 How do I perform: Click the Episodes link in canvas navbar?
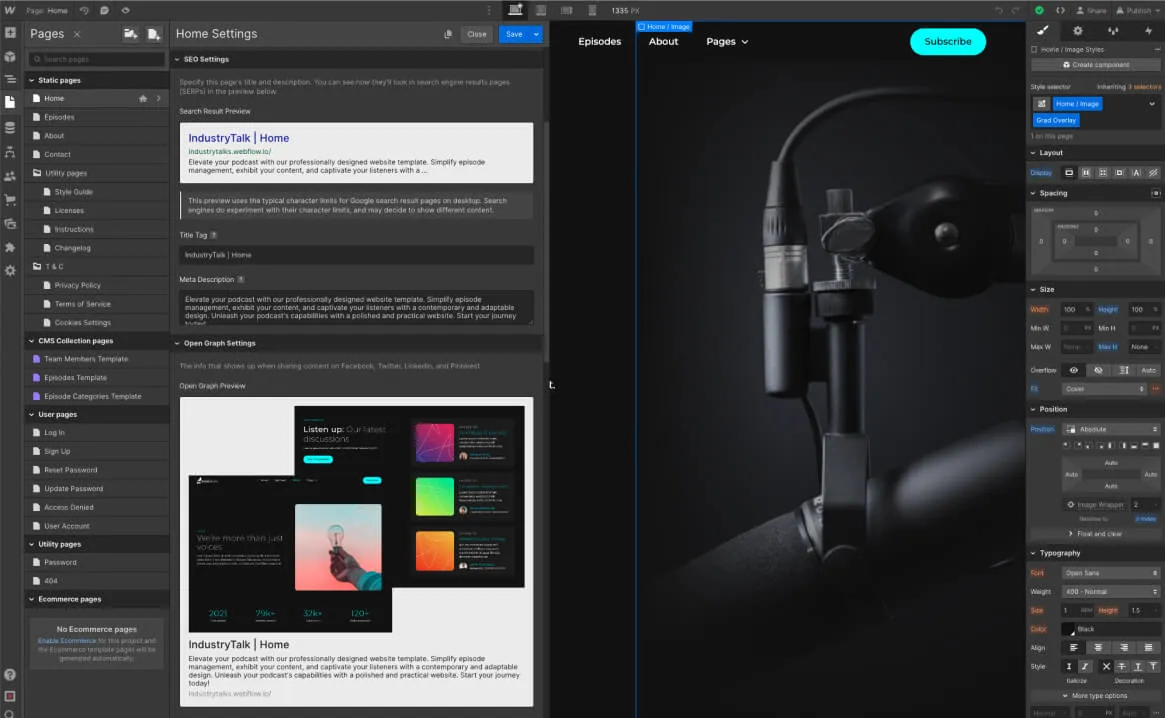tap(599, 42)
